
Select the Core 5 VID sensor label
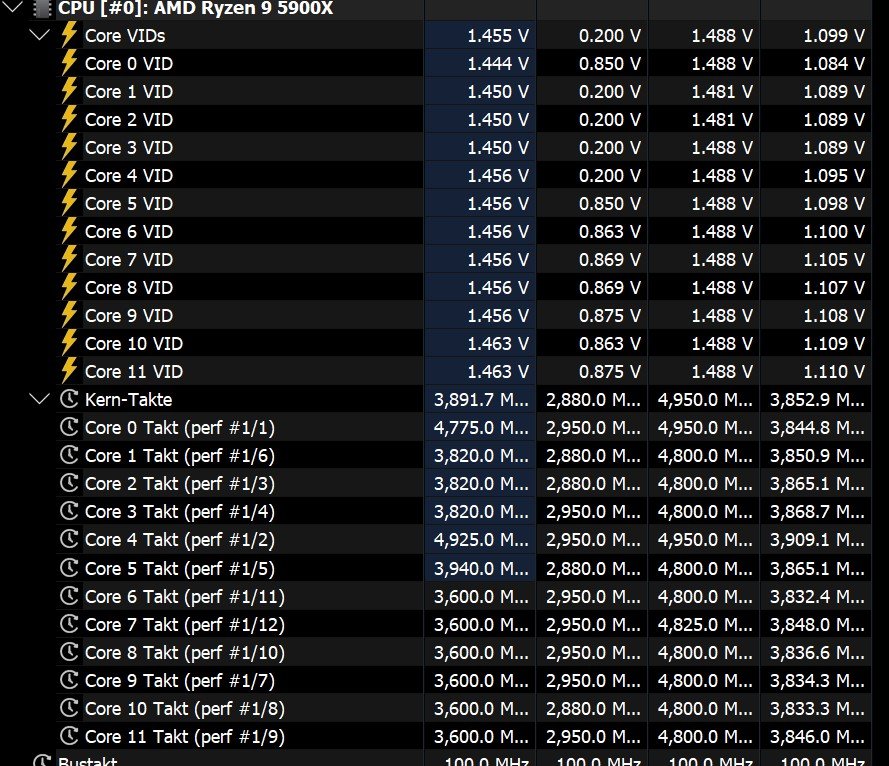(x=129, y=204)
